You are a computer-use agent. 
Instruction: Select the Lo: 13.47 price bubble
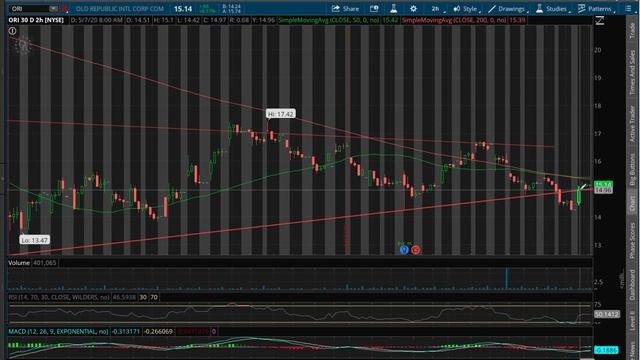point(35,240)
